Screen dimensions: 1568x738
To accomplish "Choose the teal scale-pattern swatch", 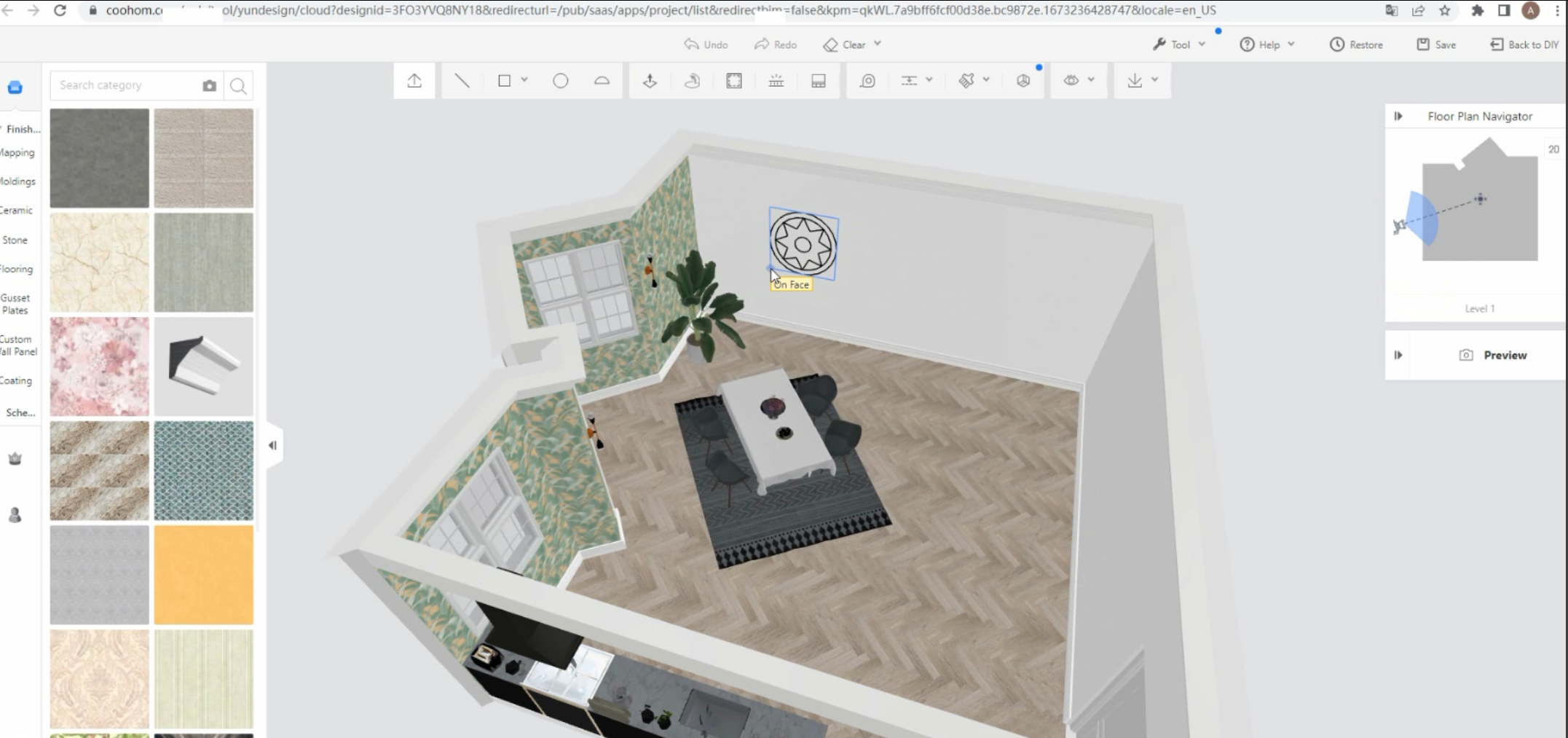I will [204, 471].
